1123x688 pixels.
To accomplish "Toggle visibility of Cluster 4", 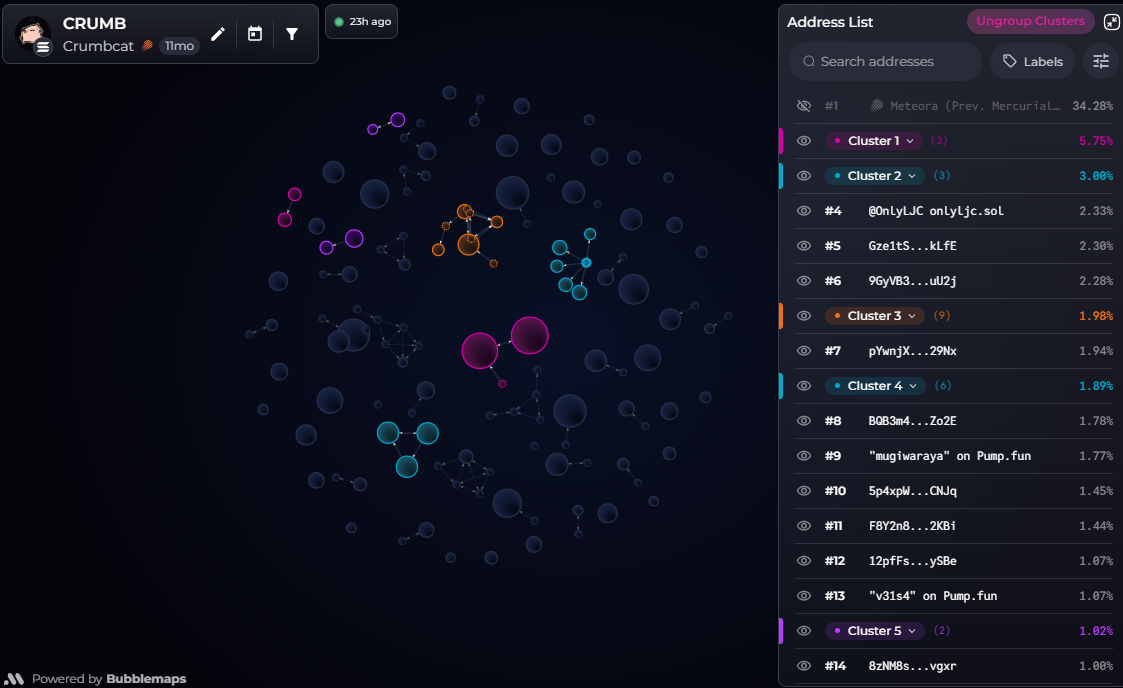I will (804, 386).
